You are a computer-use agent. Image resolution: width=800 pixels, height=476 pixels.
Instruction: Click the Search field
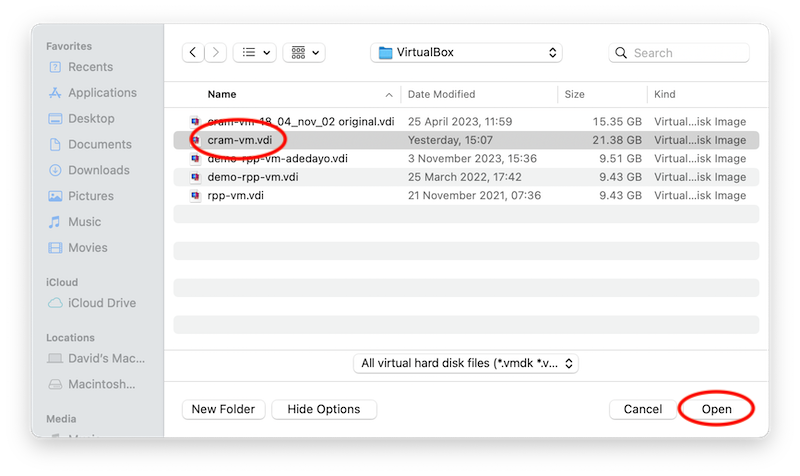[x=679, y=53]
